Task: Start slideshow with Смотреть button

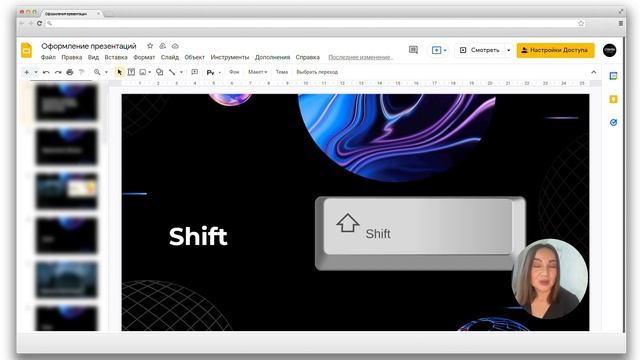Action: pyautogui.click(x=480, y=50)
